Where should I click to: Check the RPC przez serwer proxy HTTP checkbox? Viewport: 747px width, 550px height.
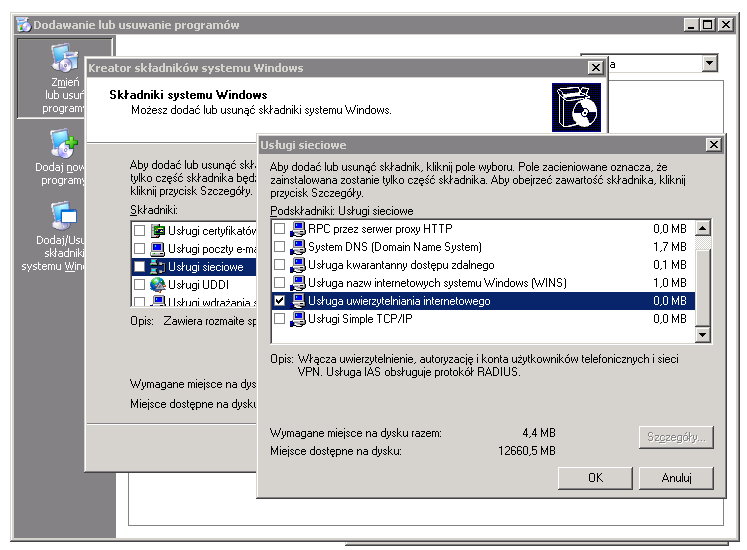point(280,229)
